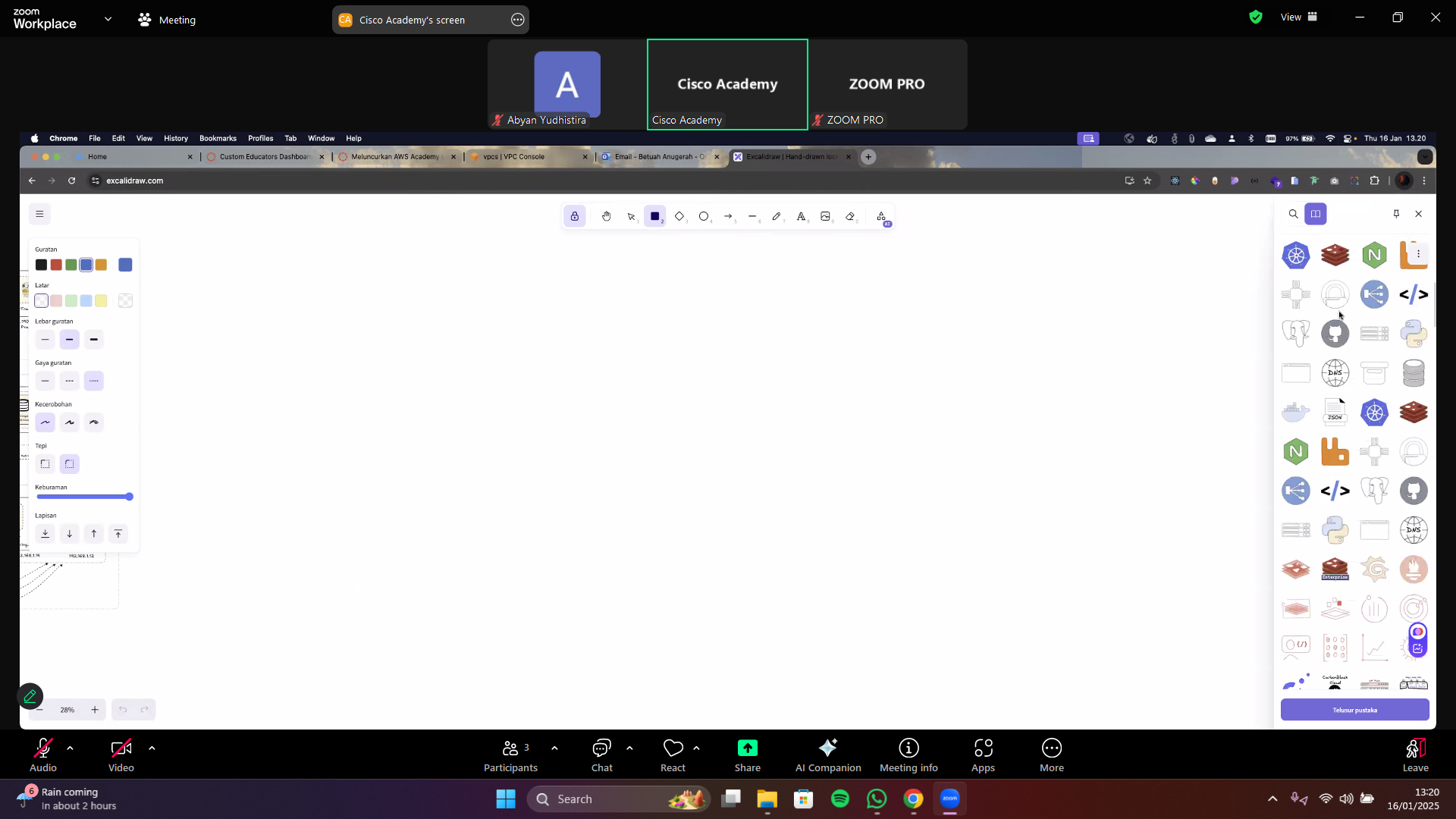This screenshot has width=1456, height=819.
Task: Select the Eraser tool
Action: point(850,216)
